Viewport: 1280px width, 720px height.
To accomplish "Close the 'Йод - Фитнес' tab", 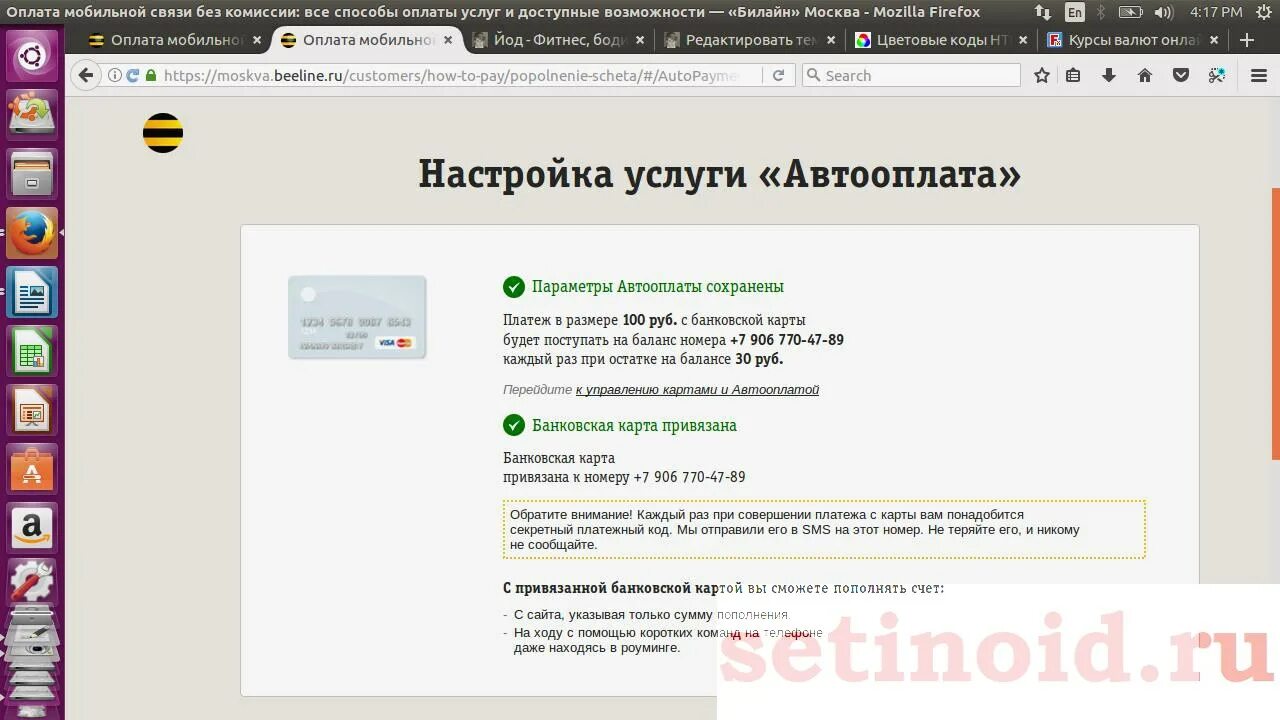I will point(640,40).
